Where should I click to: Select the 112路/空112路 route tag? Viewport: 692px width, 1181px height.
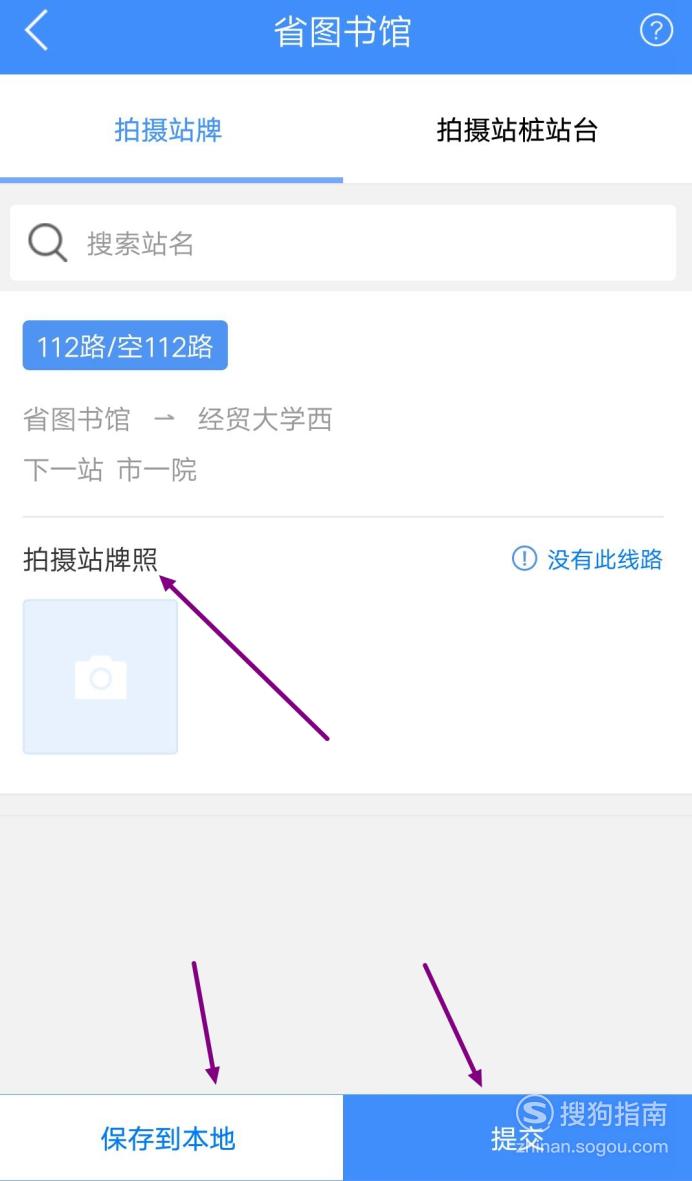(125, 346)
